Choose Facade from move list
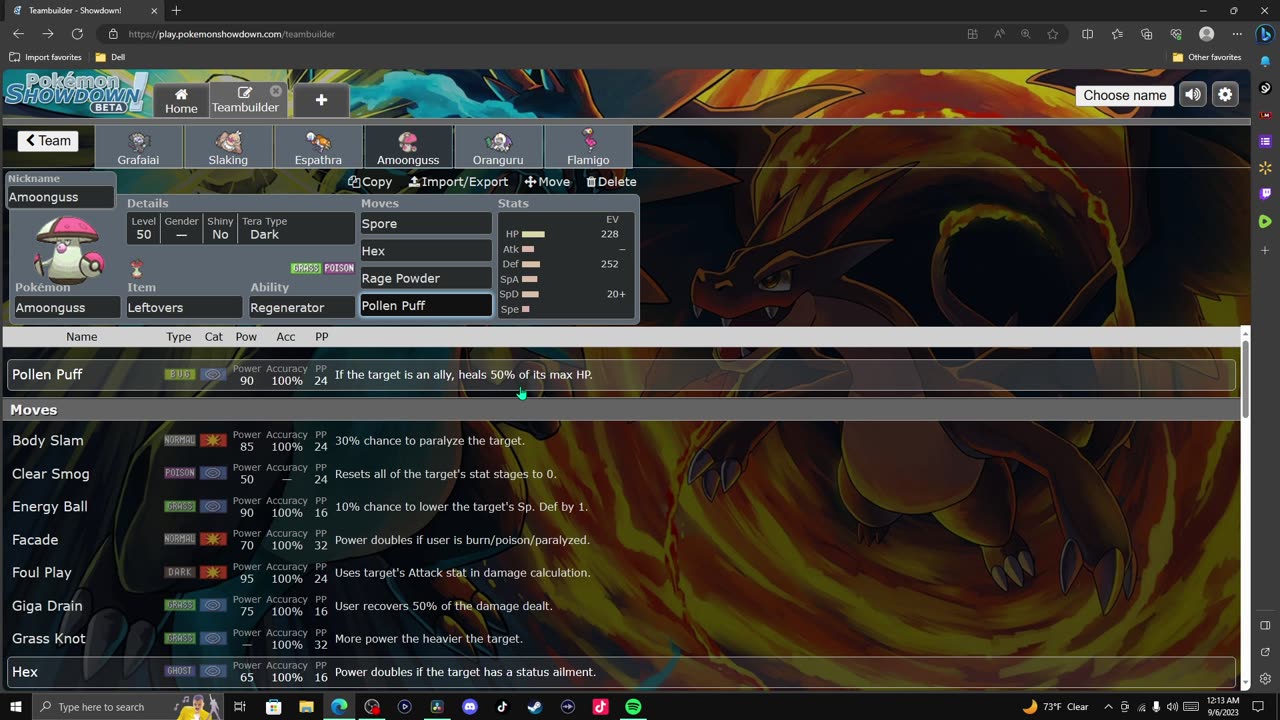 pyautogui.click(x=621, y=540)
